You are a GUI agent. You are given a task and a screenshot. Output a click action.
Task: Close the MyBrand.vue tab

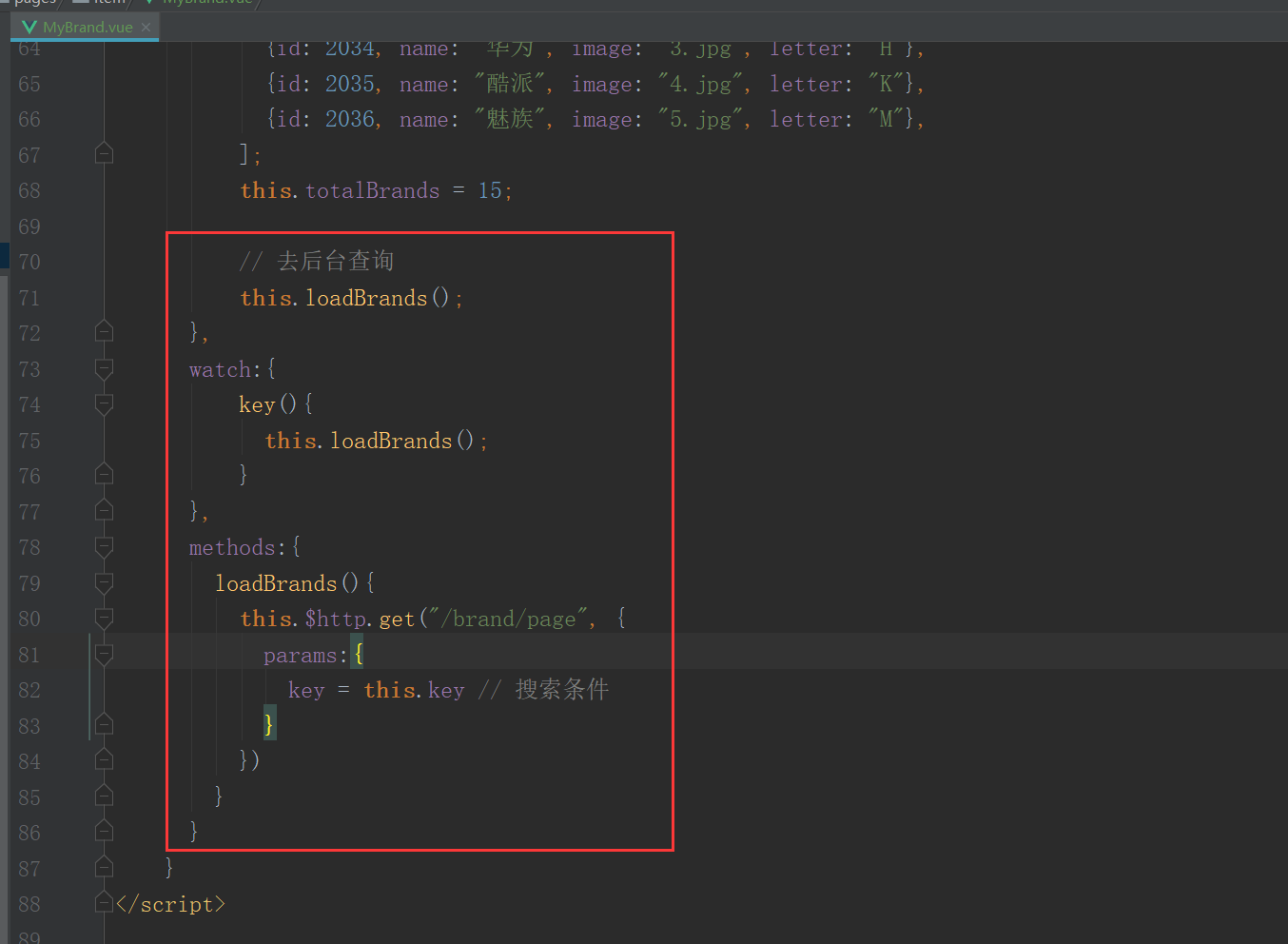pyautogui.click(x=146, y=28)
